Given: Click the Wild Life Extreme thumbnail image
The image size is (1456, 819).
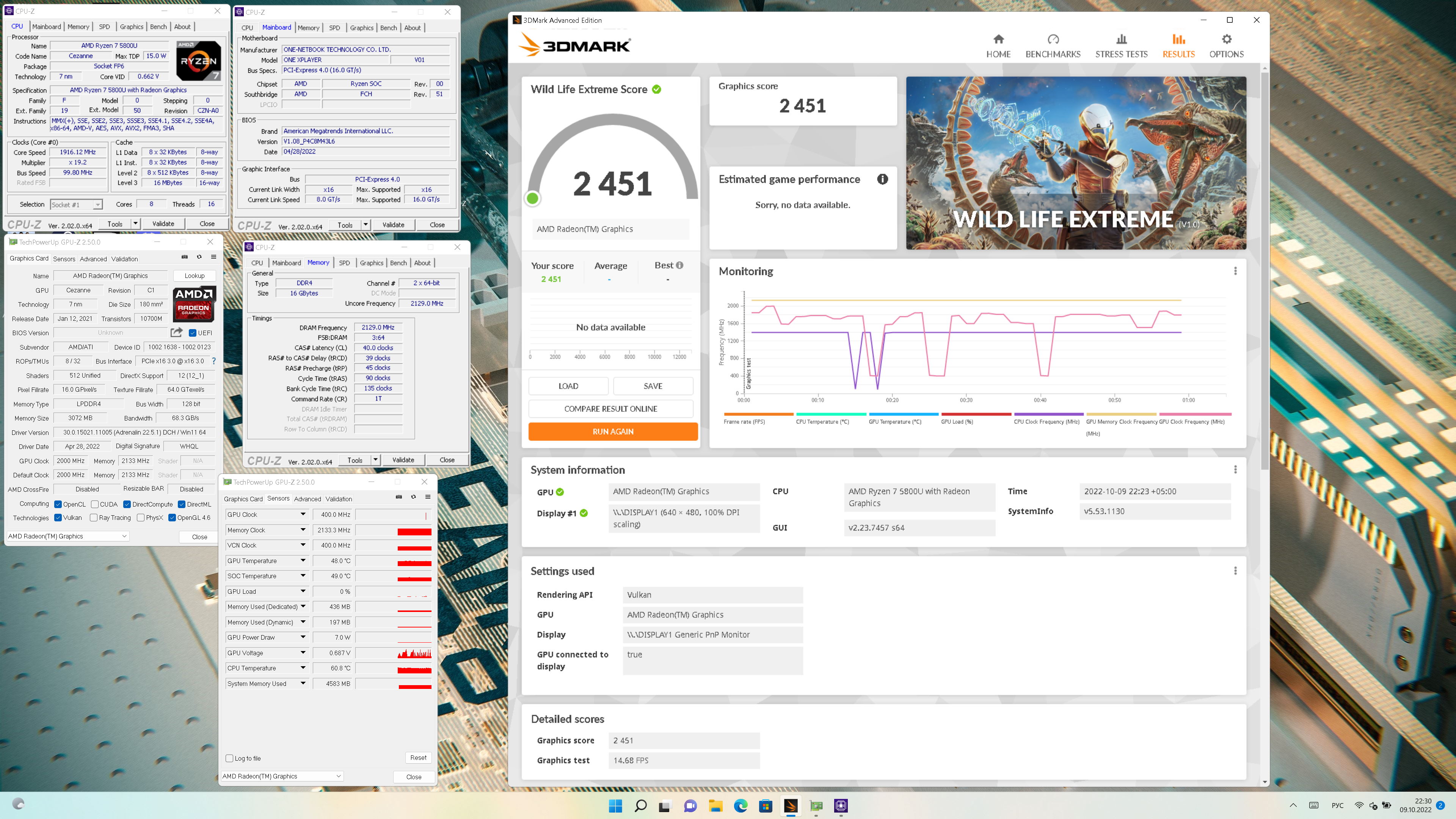Looking at the screenshot, I should click(1076, 163).
